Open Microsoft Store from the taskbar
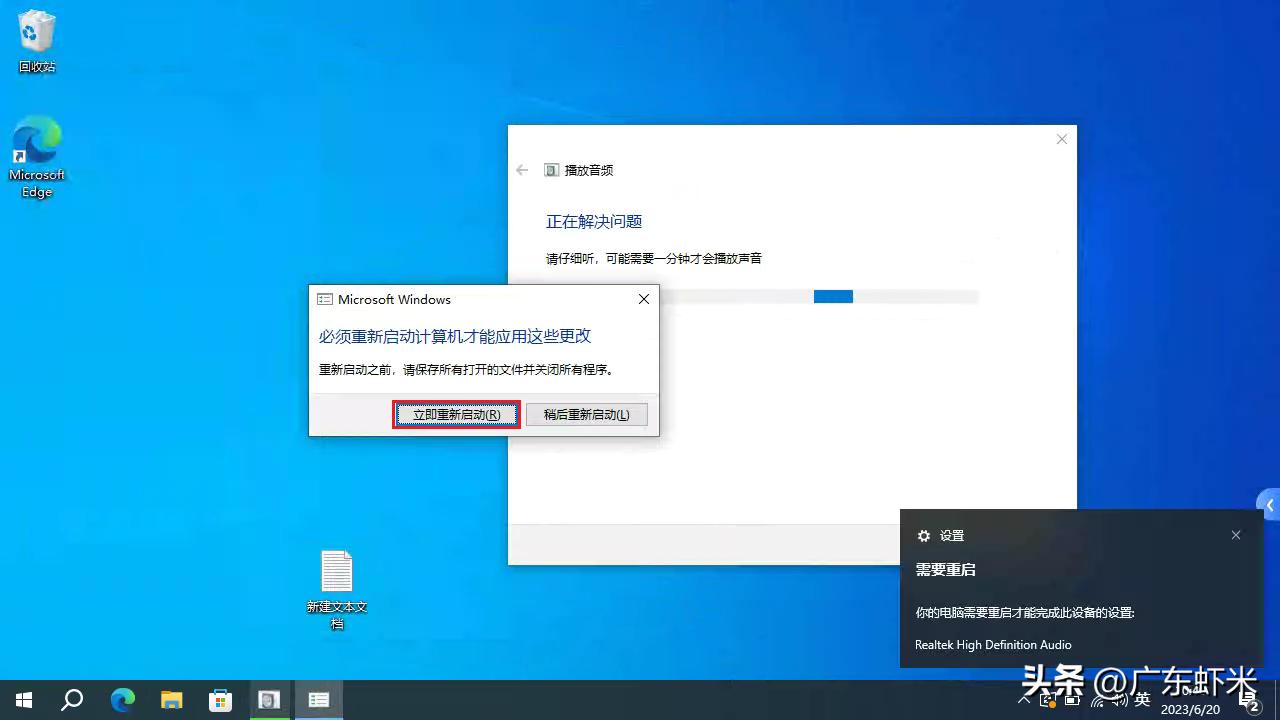This screenshot has width=1280, height=720. click(221, 700)
